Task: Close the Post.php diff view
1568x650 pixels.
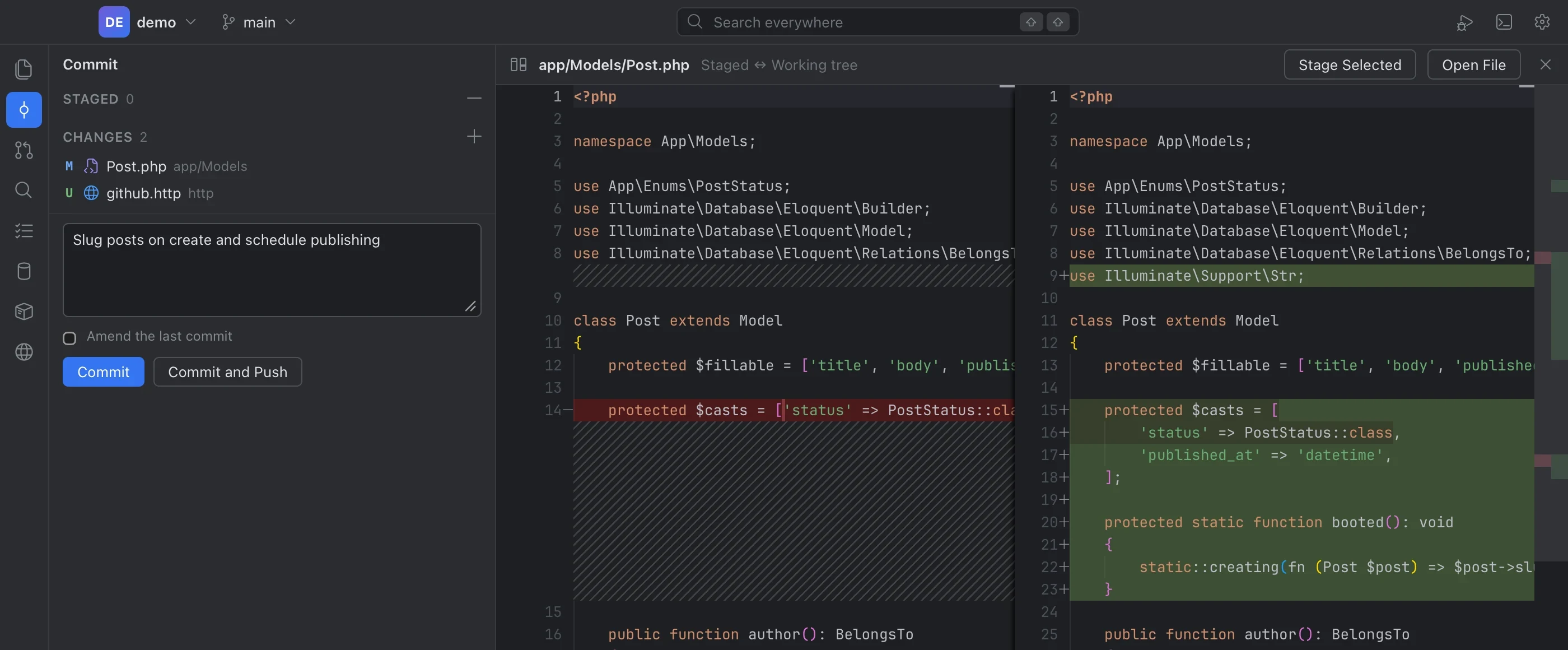Action: tap(1545, 64)
